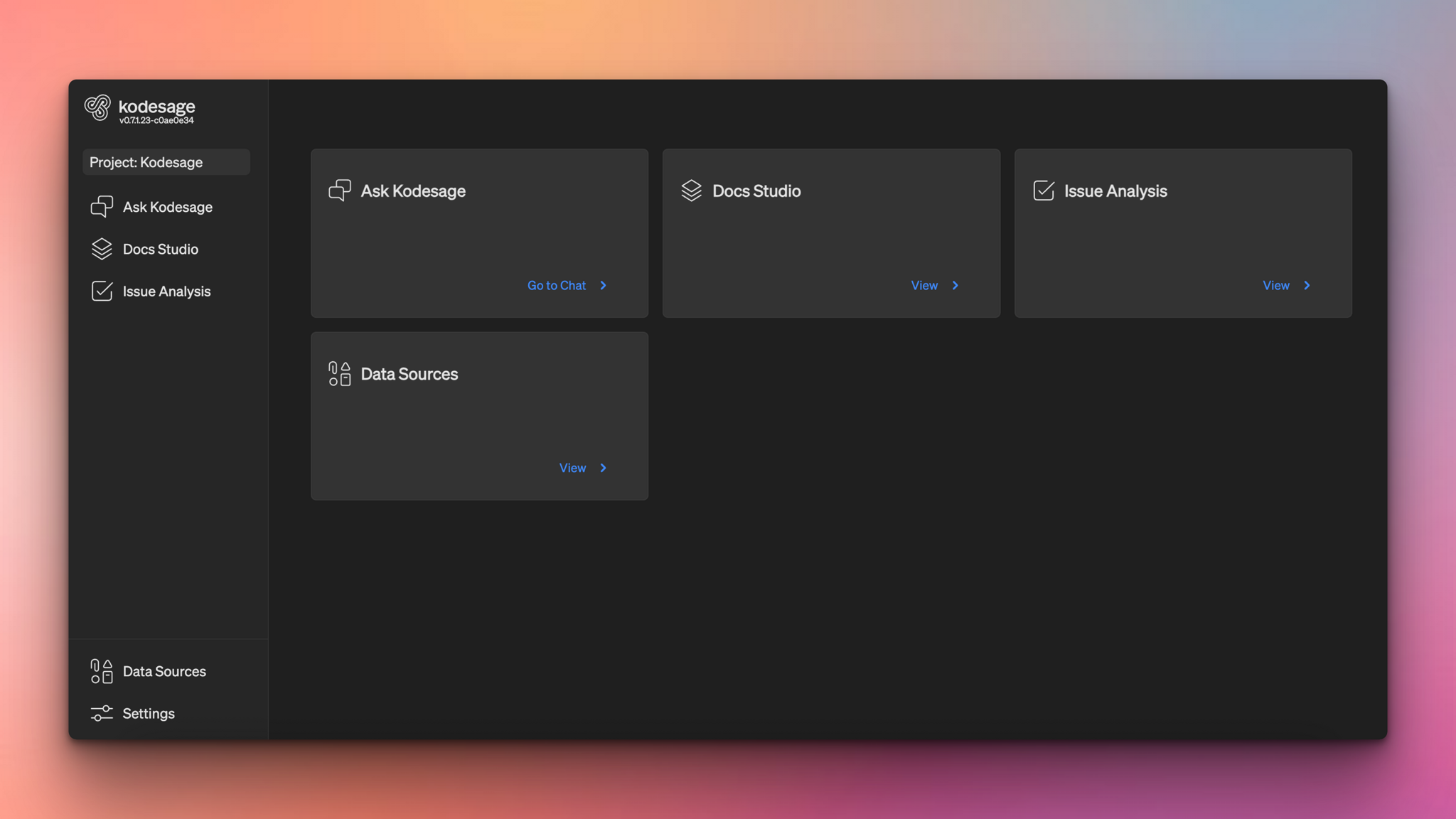1456x819 pixels.
Task: Expand the chevron next to Go to Chat
Action: coord(604,285)
